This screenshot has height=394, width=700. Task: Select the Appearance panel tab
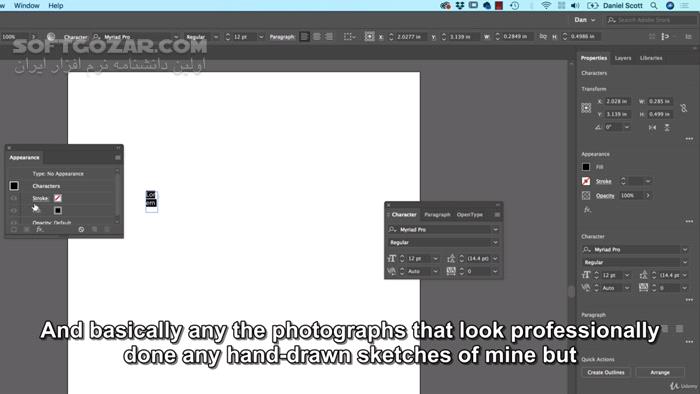pos(24,158)
